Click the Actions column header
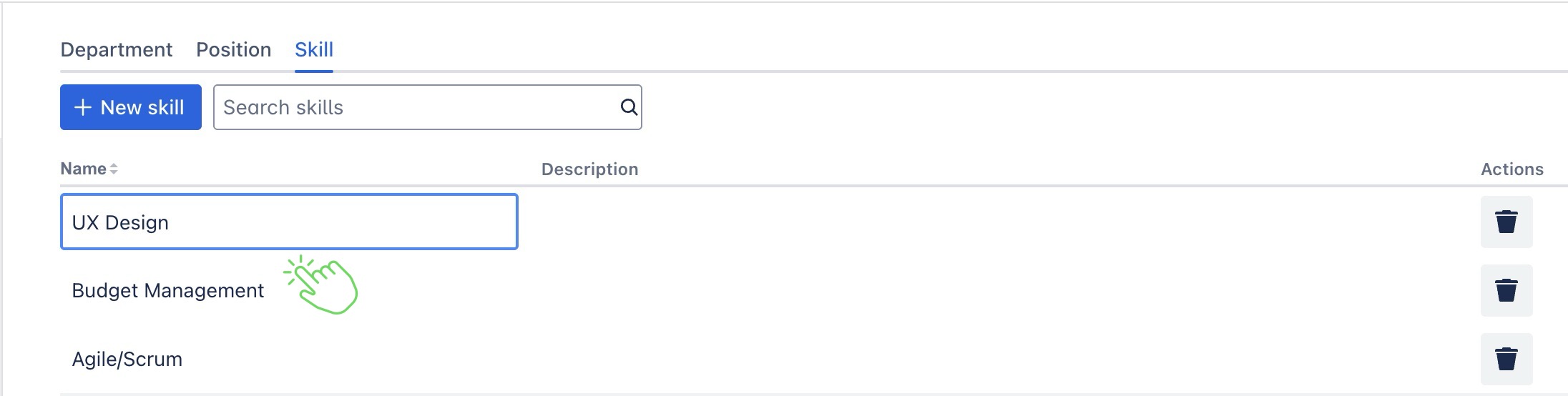This screenshot has height=396, width=1568. (x=1511, y=169)
